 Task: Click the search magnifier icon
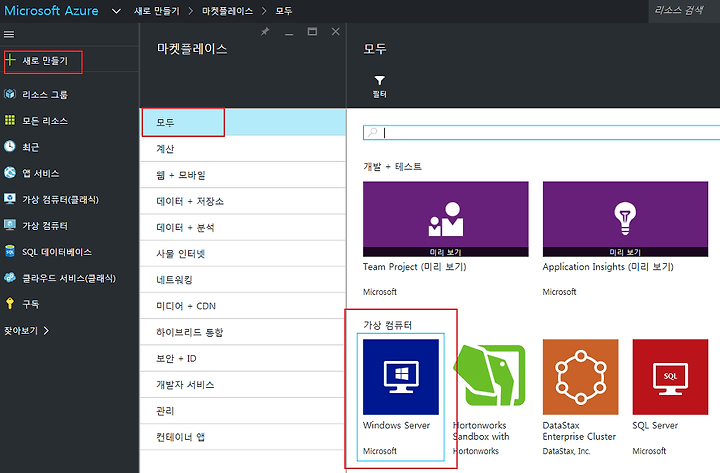[x=373, y=133]
